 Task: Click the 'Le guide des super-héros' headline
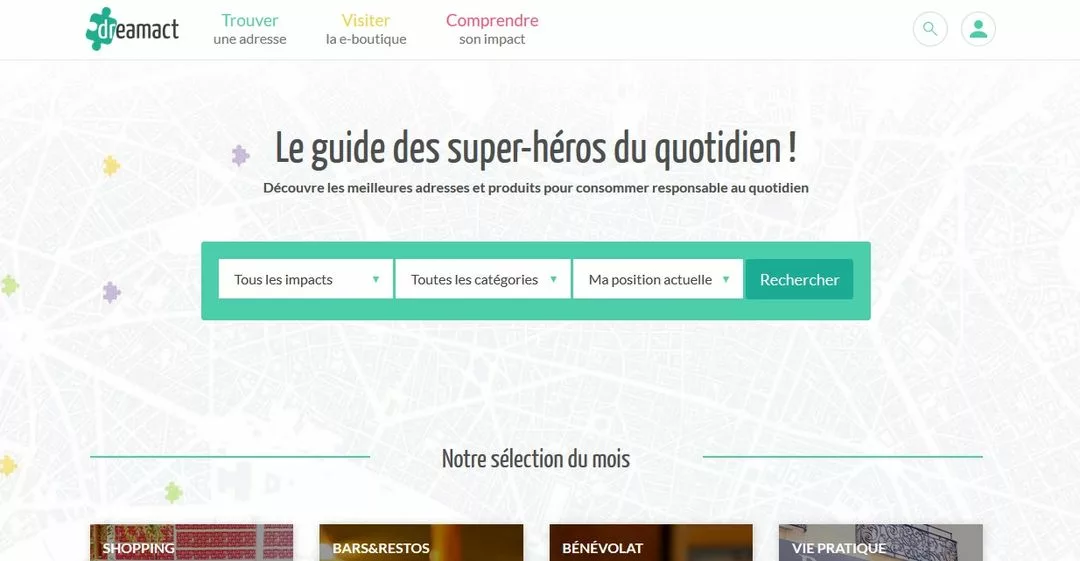click(536, 150)
